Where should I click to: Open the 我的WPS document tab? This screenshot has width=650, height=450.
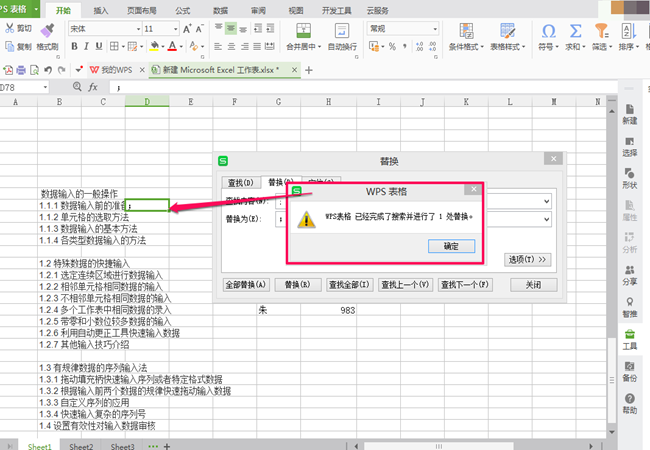(x=116, y=70)
